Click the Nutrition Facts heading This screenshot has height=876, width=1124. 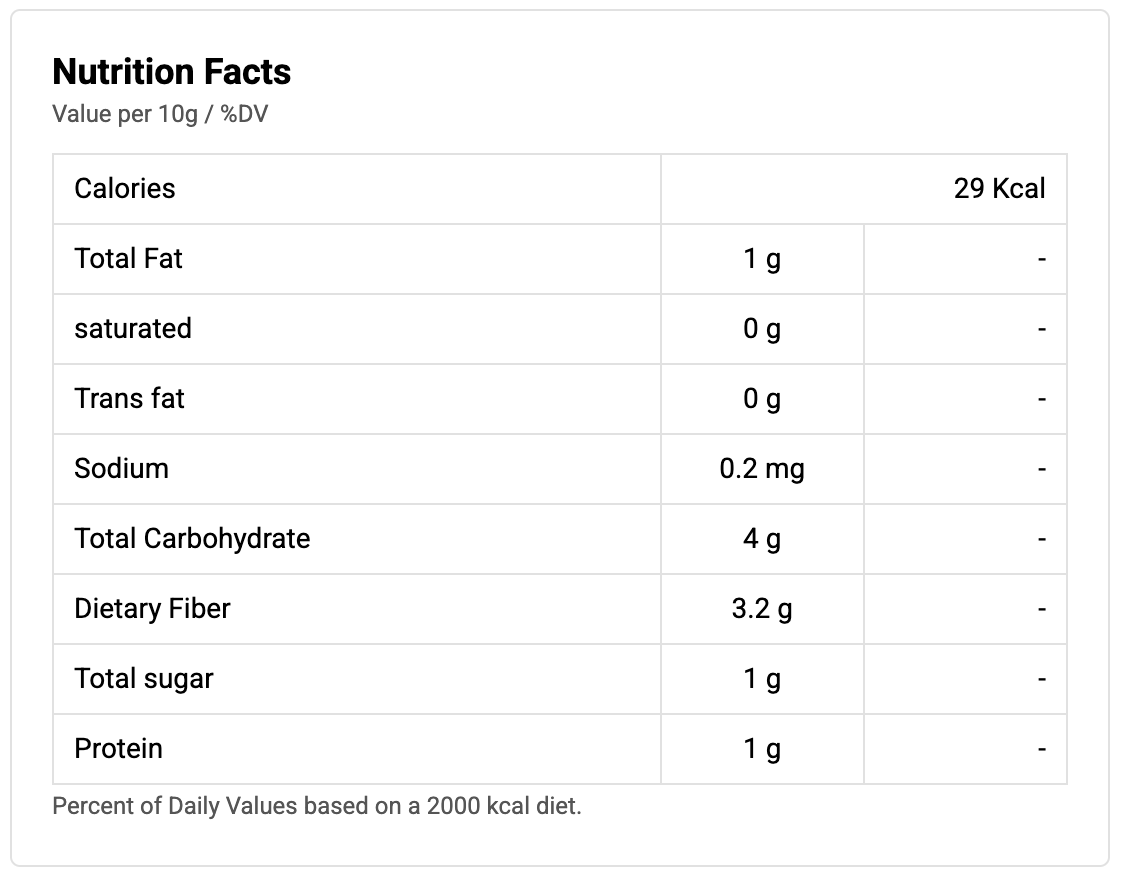click(x=171, y=72)
